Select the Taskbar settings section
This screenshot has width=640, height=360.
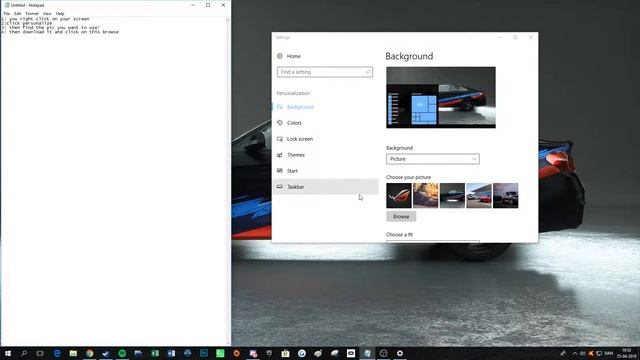[325, 187]
